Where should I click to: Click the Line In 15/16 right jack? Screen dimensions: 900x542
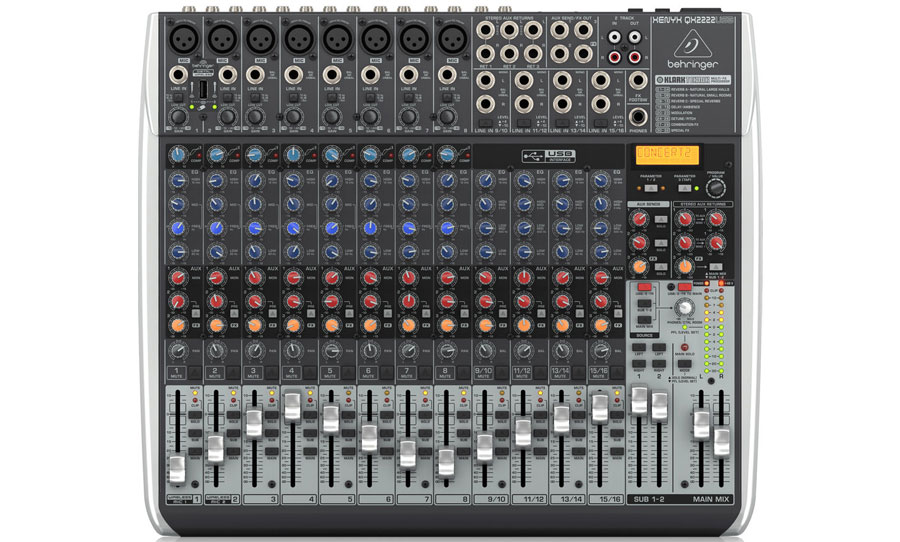tap(600, 104)
